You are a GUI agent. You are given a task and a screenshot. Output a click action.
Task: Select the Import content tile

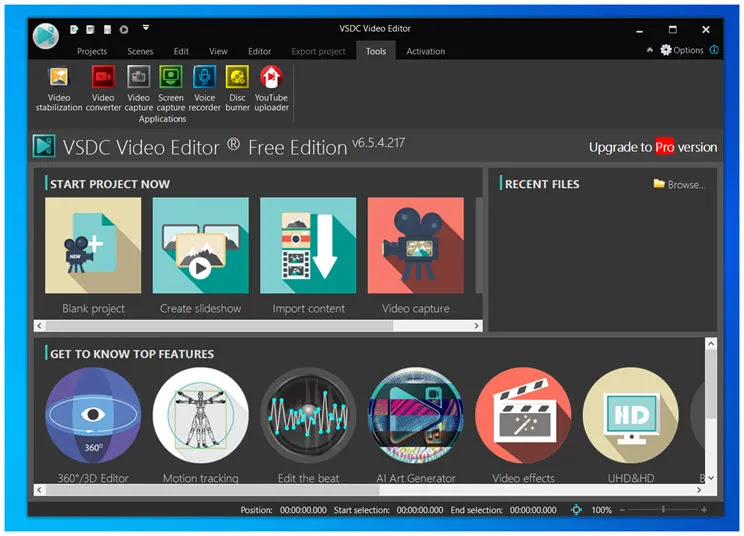click(x=308, y=256)
